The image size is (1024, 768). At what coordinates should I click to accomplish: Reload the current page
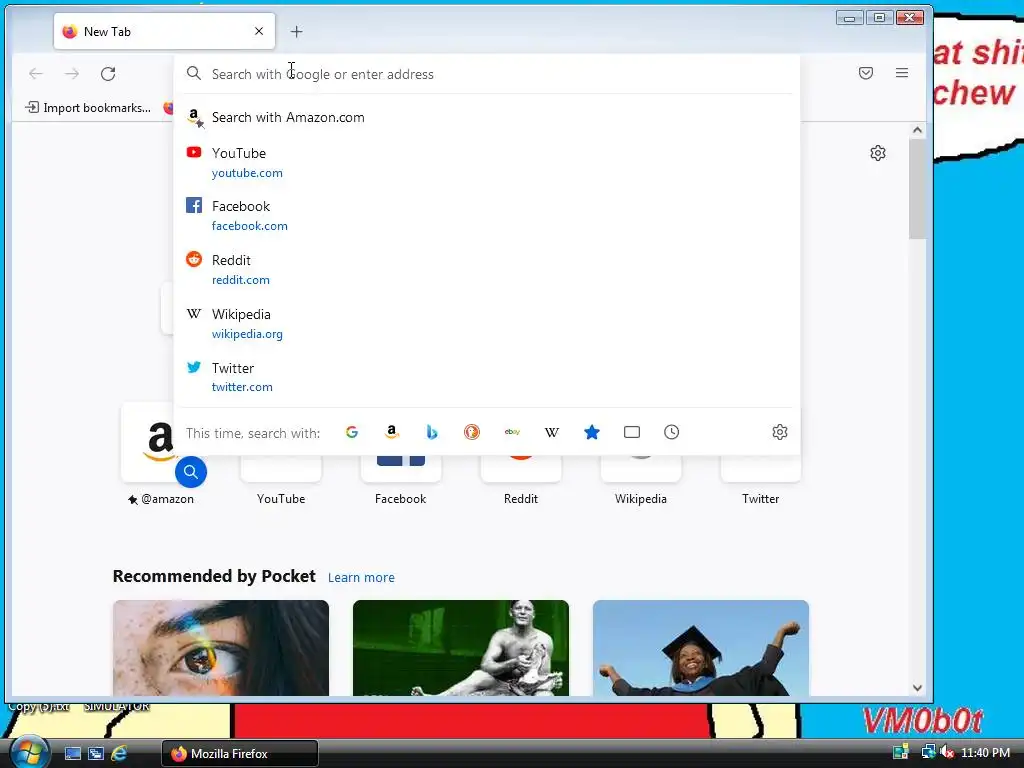coord(108,74)
